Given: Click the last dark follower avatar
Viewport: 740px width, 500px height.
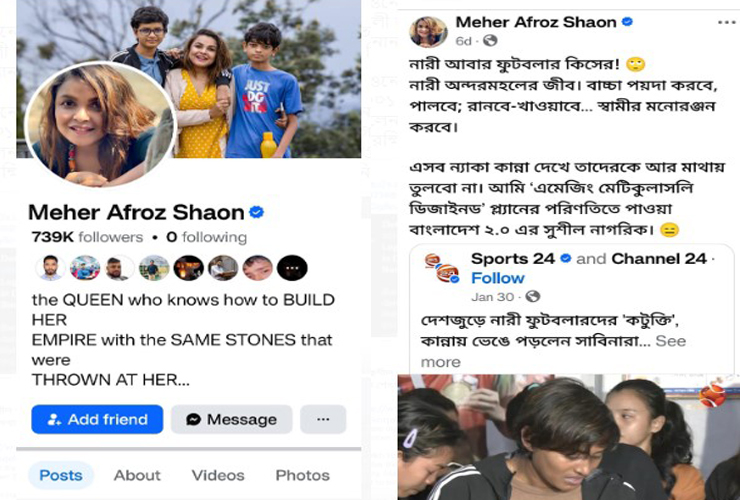Looking at the screenshot, I should 292,268.
